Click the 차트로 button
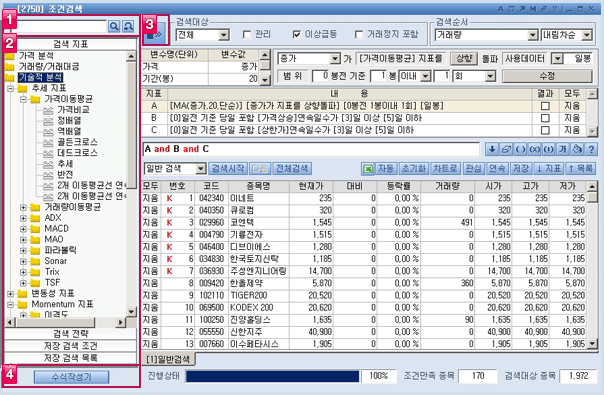This screenshot has width=604, height=395. click(x=445, y=168)
